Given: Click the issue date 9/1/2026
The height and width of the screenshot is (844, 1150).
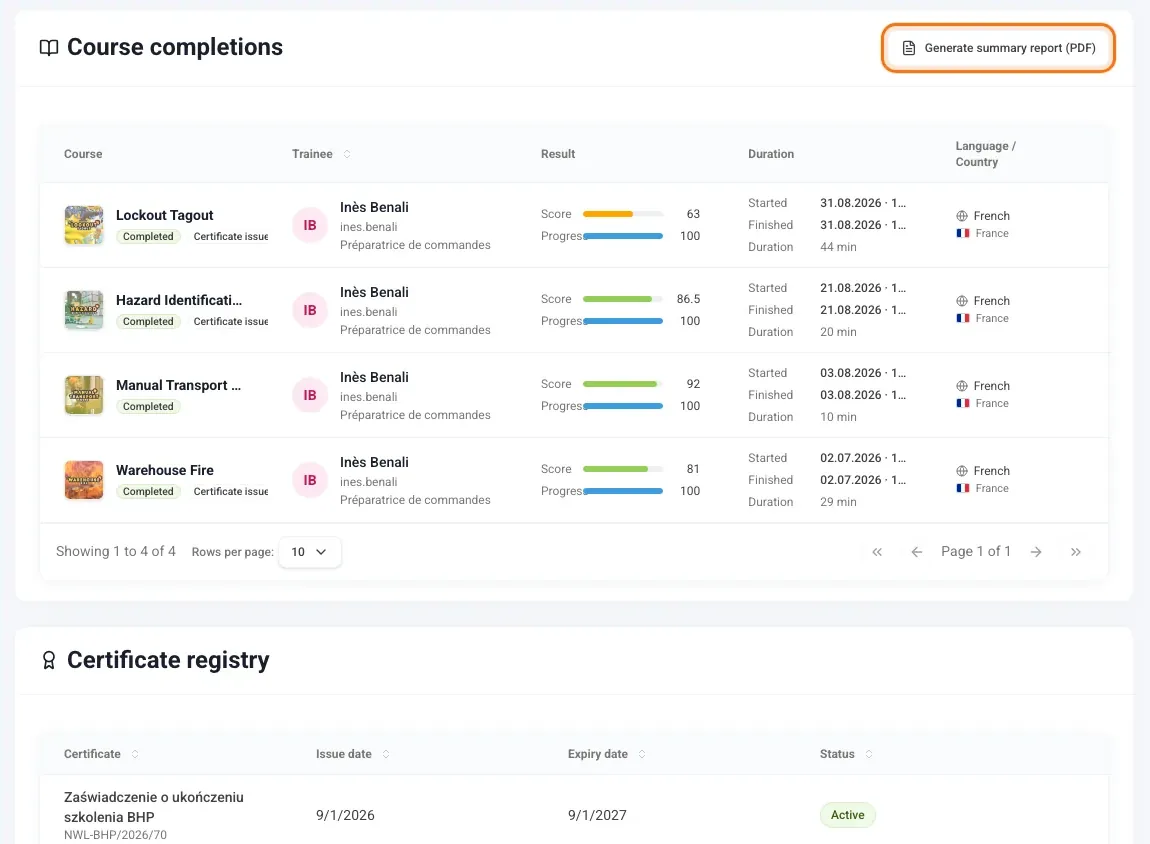Looking at the screenshot, I should 345,815.
